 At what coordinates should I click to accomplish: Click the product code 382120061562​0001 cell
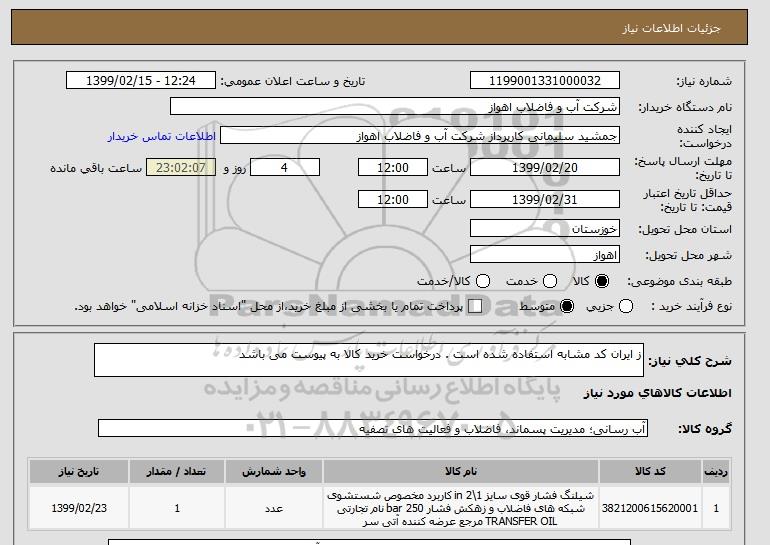(x=650, y=508)
